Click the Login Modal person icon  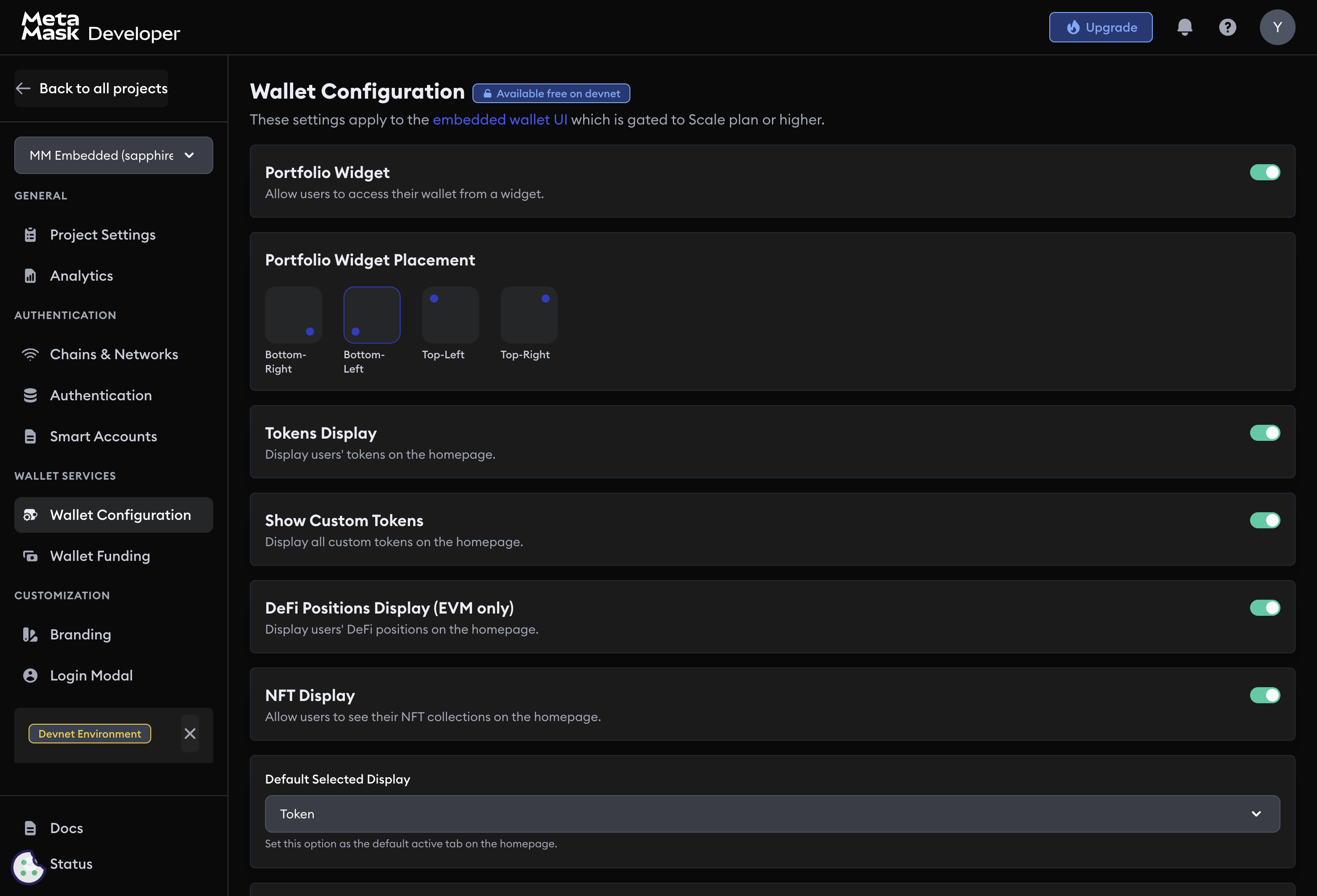point(30,676)
